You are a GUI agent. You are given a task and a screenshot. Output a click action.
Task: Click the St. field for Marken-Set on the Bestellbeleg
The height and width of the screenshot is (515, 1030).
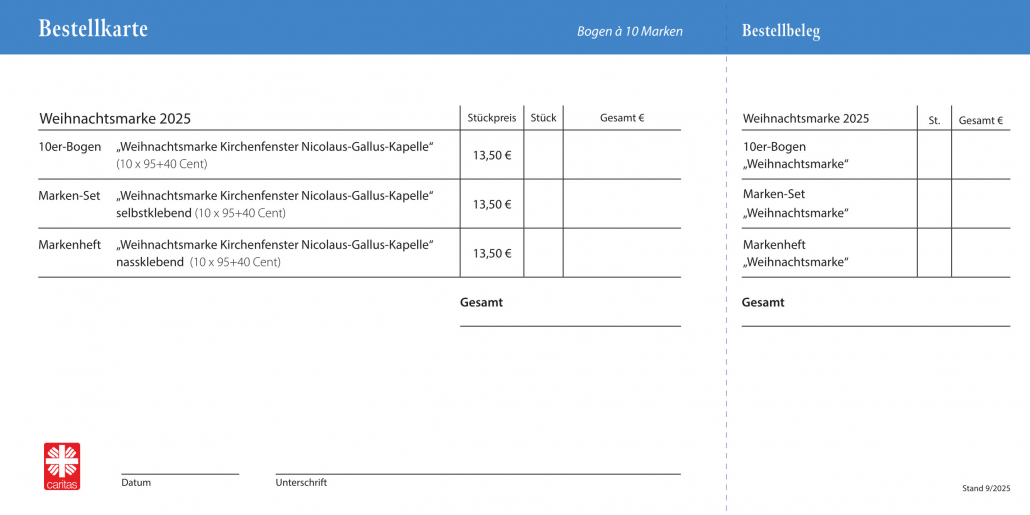click(934, 204)
